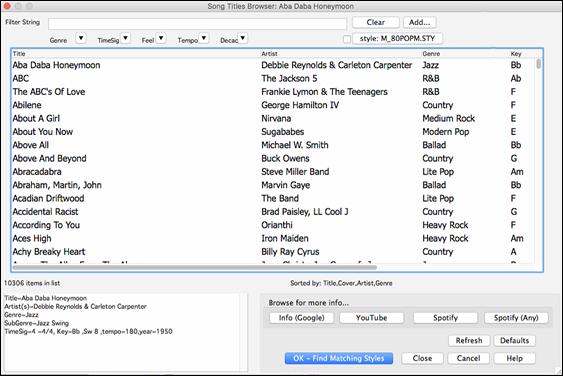
Task: Click the Modern Pop genre cell
Action: point(446,131)
